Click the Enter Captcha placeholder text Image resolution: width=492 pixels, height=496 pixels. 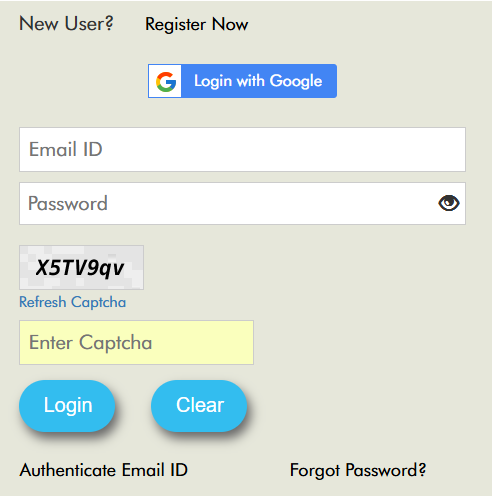[91, 343]
